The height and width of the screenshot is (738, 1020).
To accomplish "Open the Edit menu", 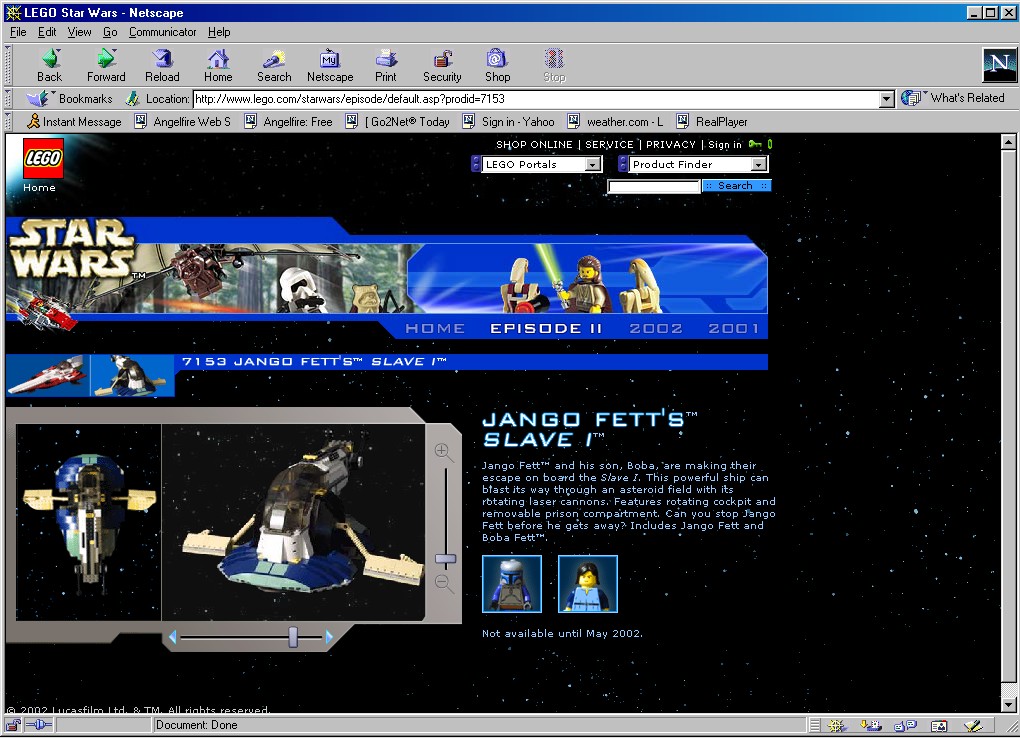I will coord(47,32).
